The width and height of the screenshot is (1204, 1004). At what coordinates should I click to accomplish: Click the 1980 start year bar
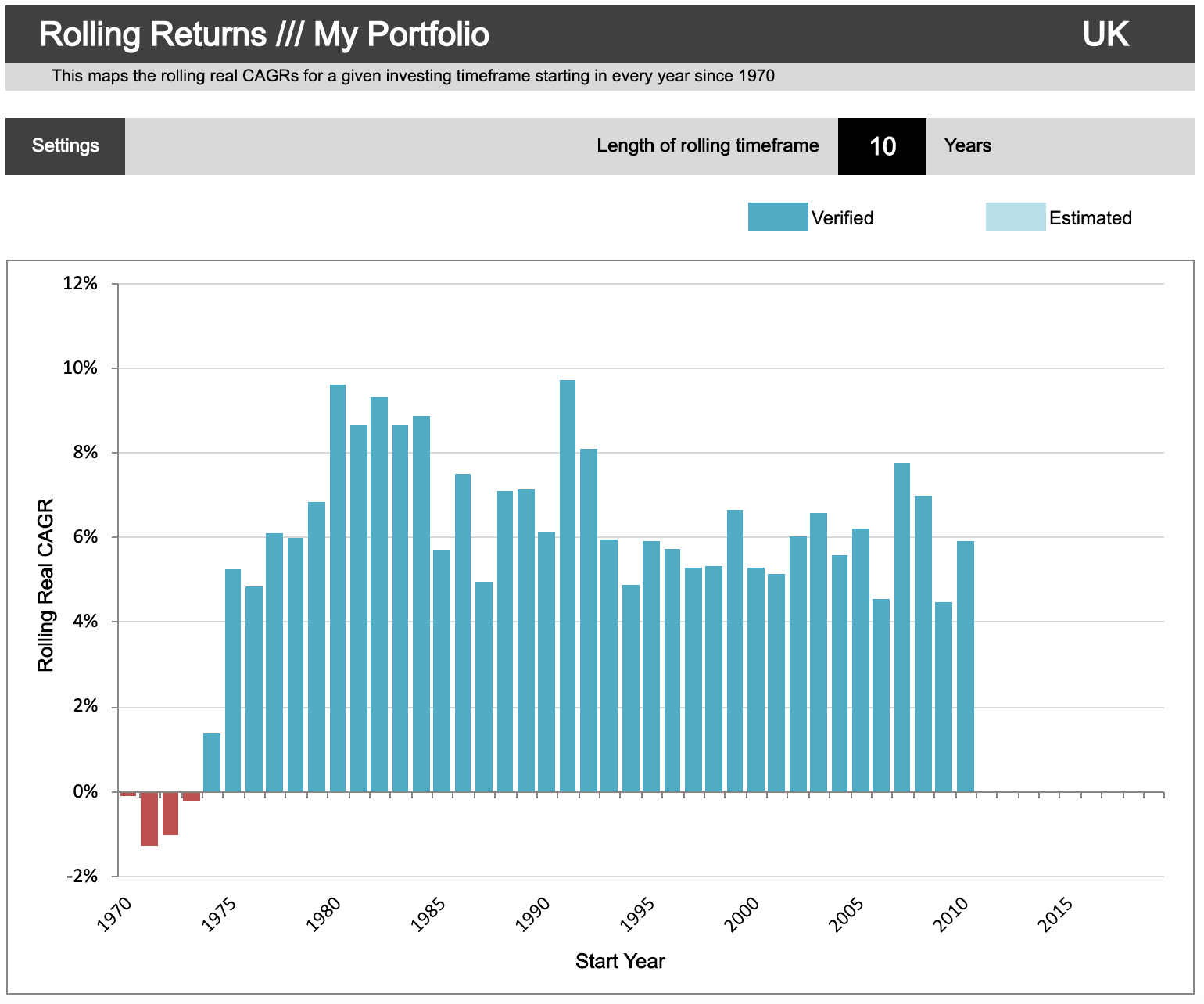click(x=338, y=586)
